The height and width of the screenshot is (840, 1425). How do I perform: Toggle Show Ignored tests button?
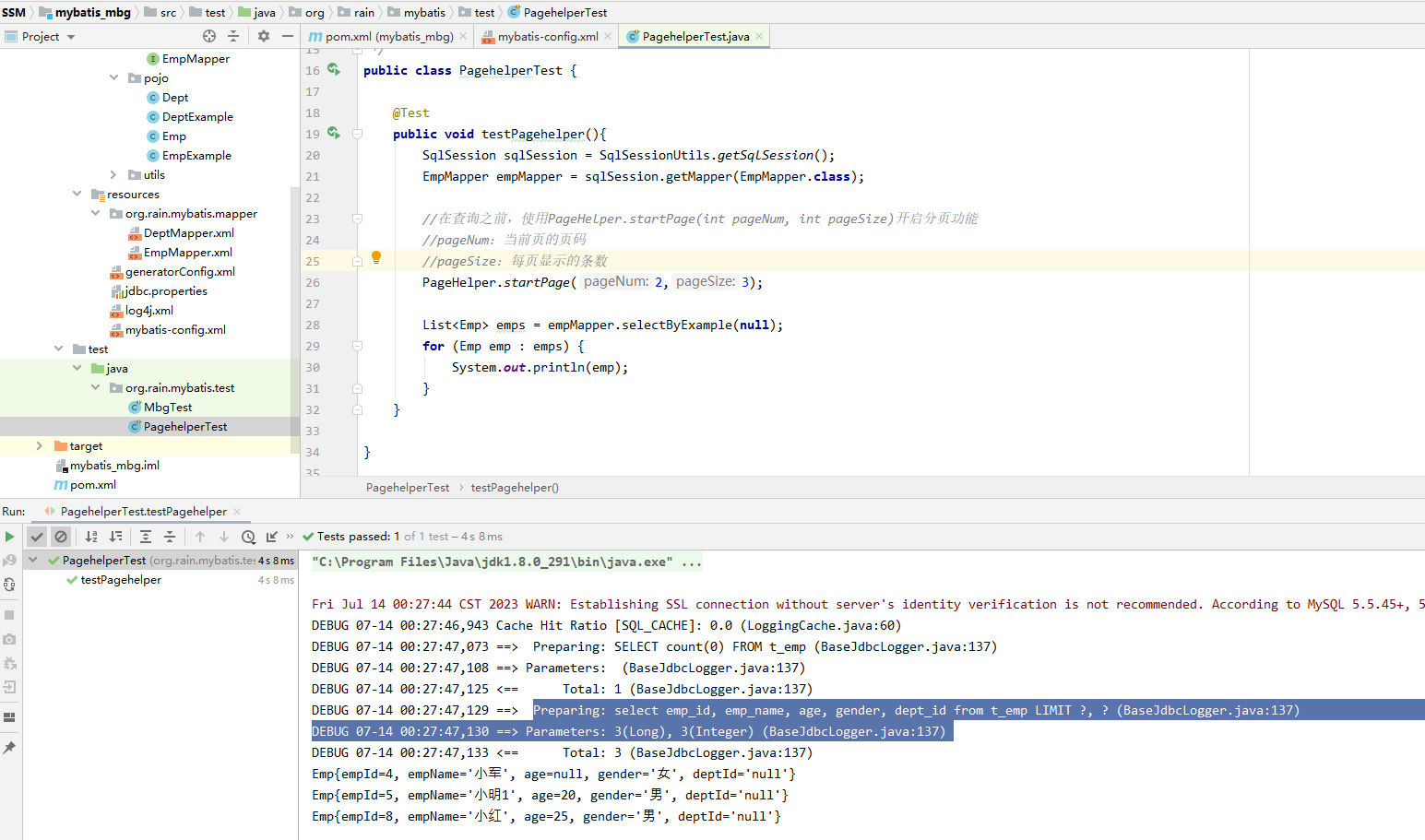61,537
